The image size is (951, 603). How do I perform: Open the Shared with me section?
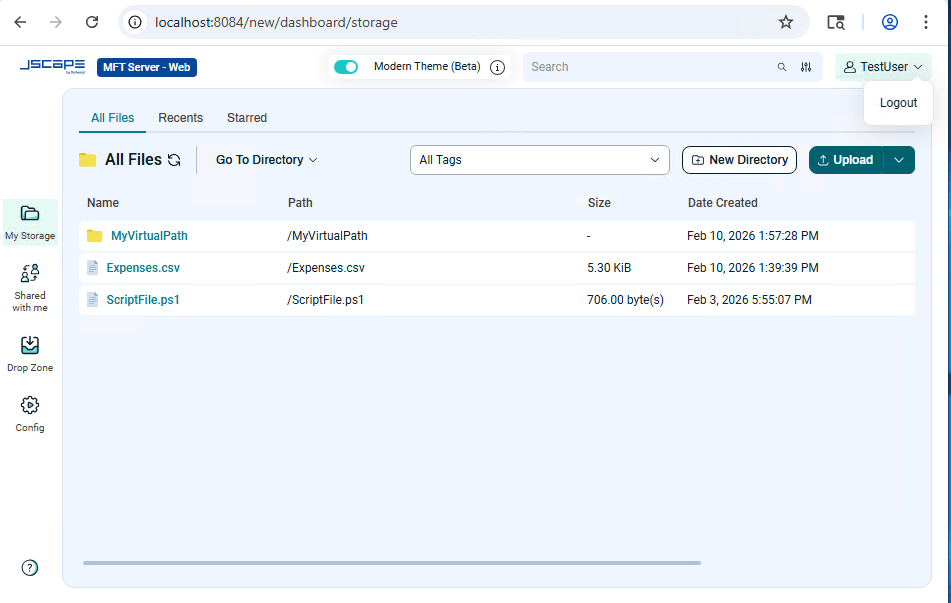point(30,288)
